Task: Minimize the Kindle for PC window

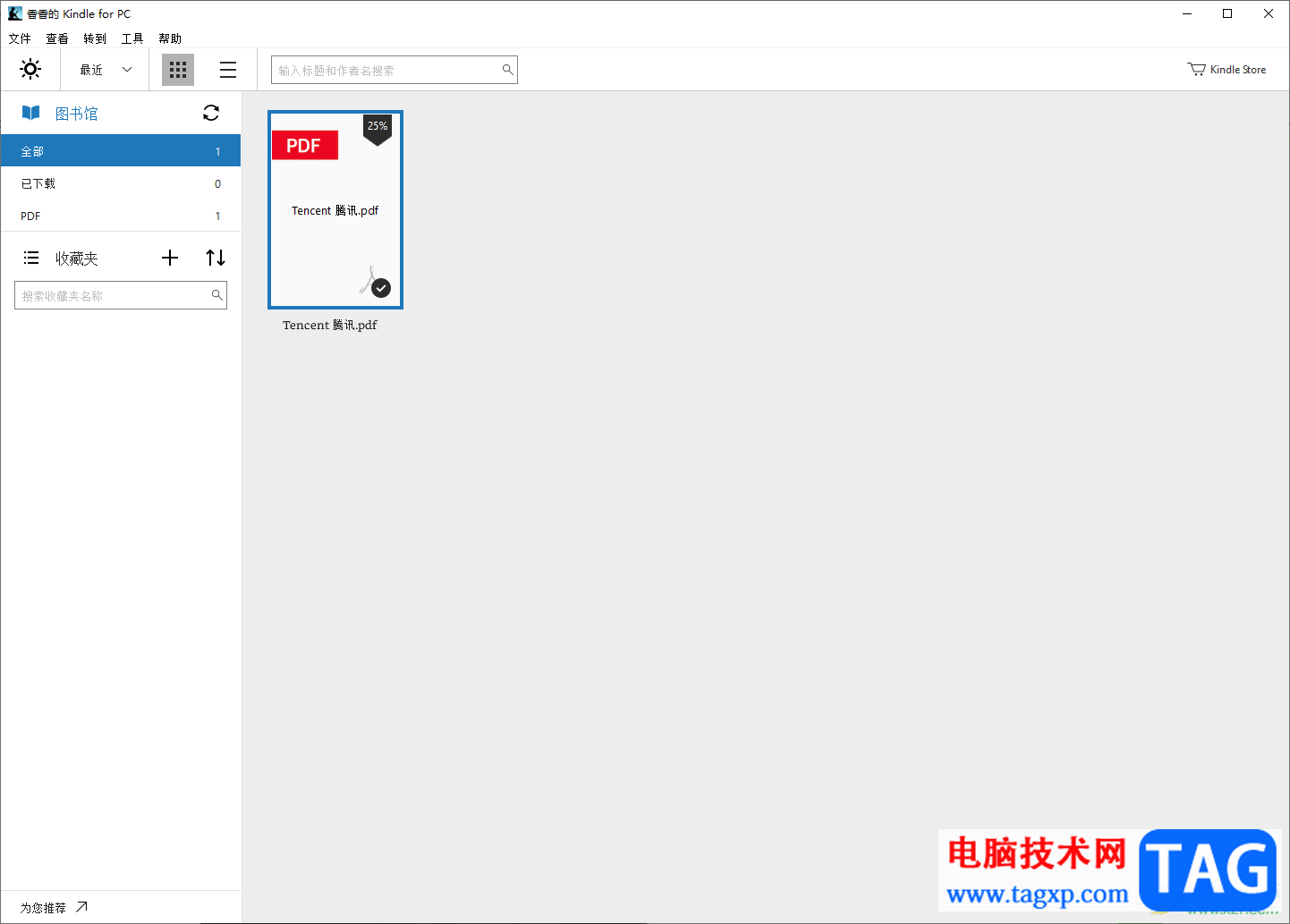Action: click(1187, 13)
